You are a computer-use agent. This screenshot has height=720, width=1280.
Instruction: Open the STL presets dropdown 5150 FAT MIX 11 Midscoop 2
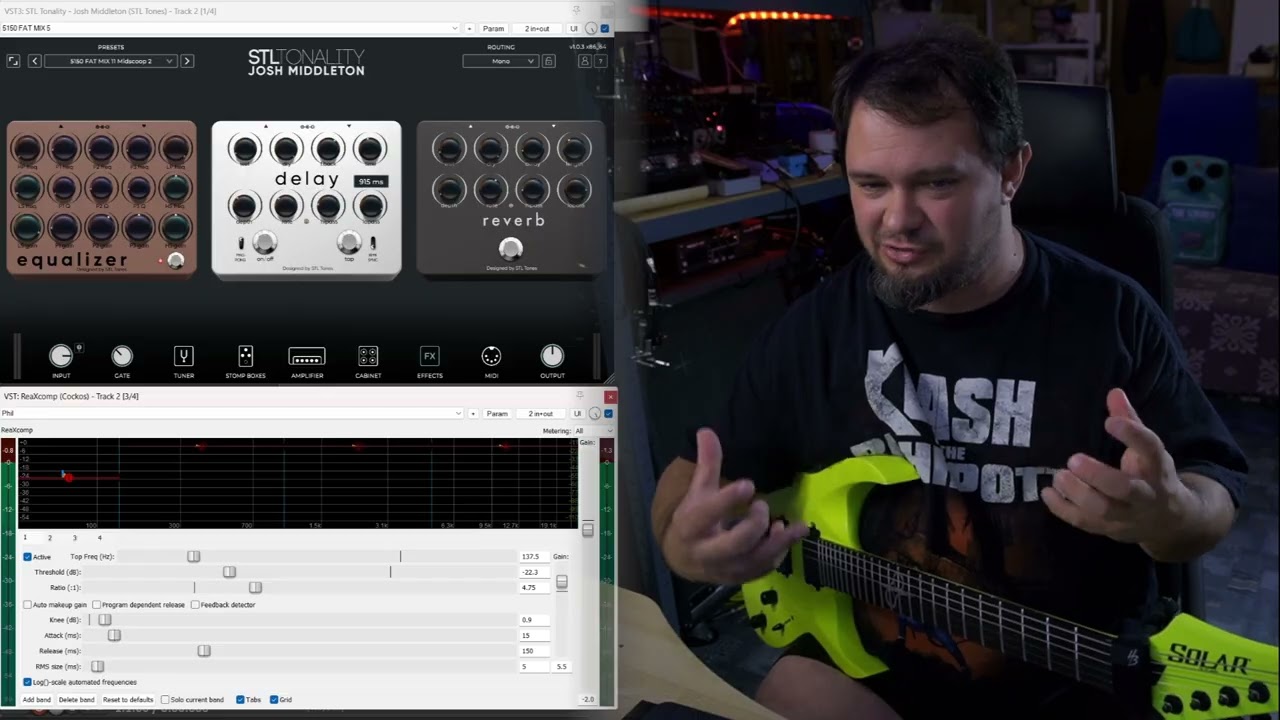[x=110, y=61]
